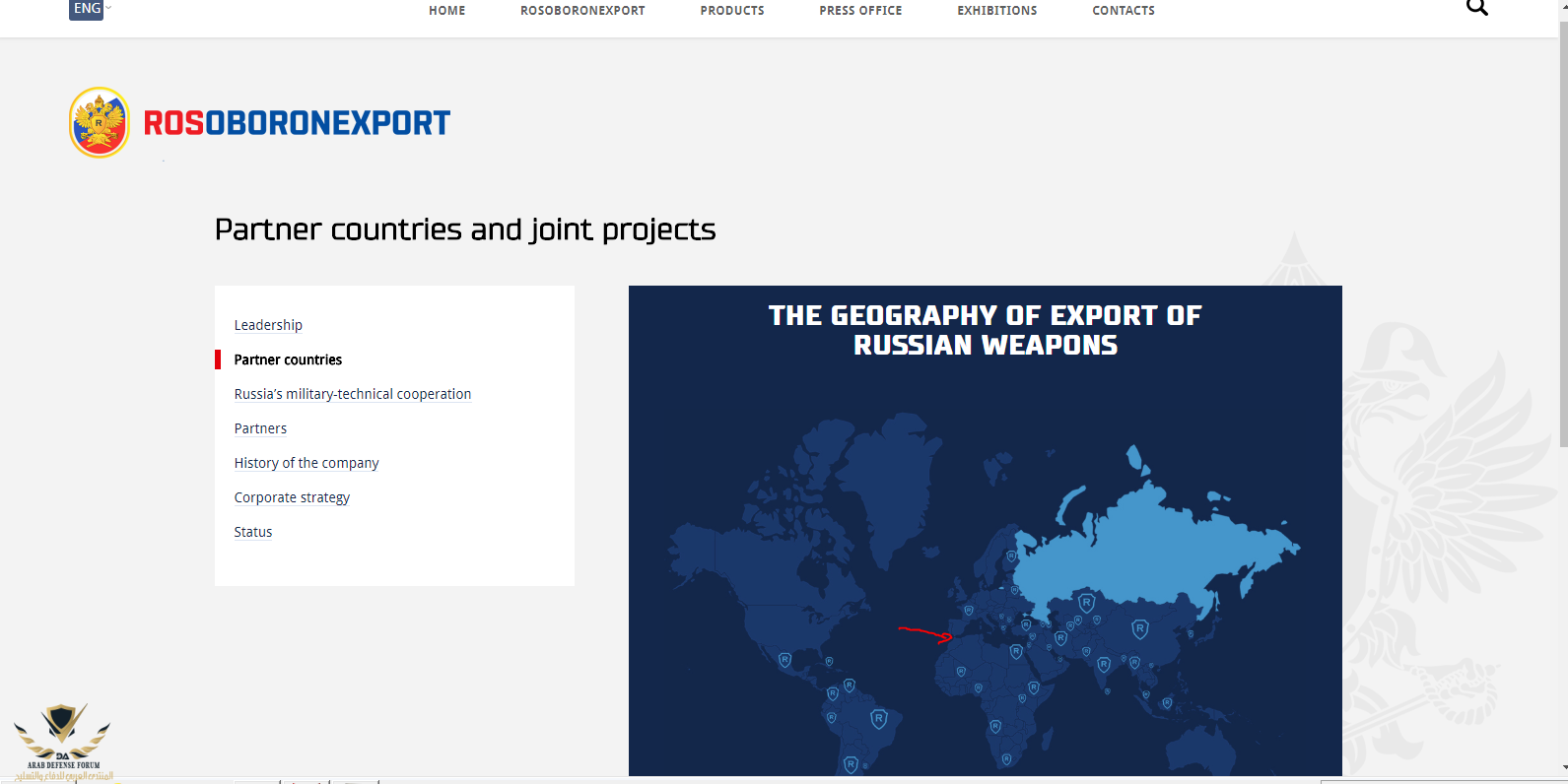This screenshot has width=1568, height=784.
Task: Open the Contacts page
Action: (x=1123, y=11)
